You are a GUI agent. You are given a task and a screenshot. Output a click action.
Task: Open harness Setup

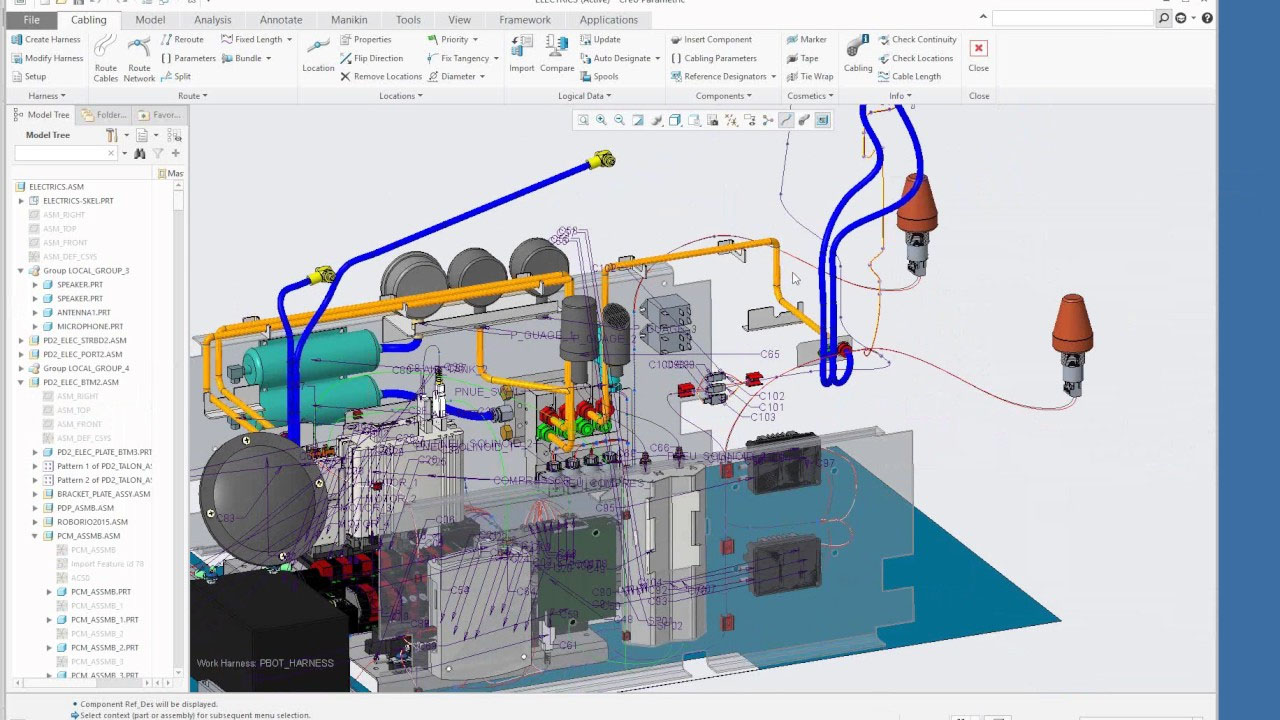pos(28,76)
